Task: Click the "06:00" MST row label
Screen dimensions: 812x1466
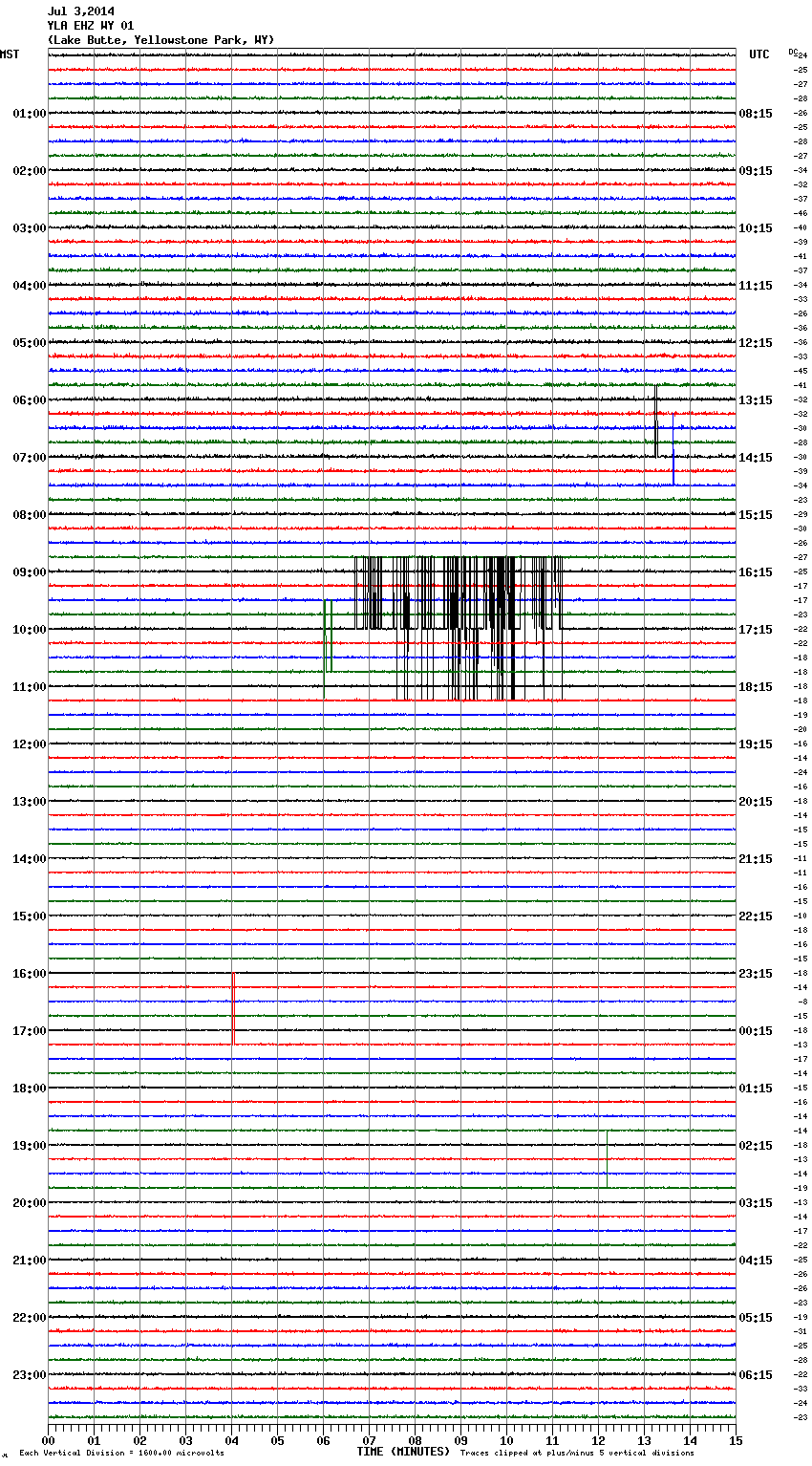Action: click(x=30, y=400)
